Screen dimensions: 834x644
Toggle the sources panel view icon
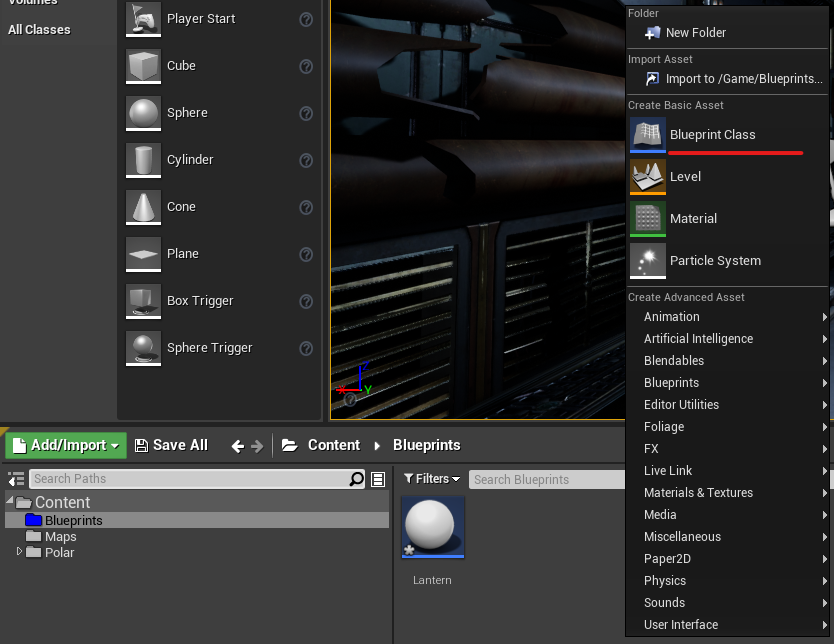tap(16, 479)
